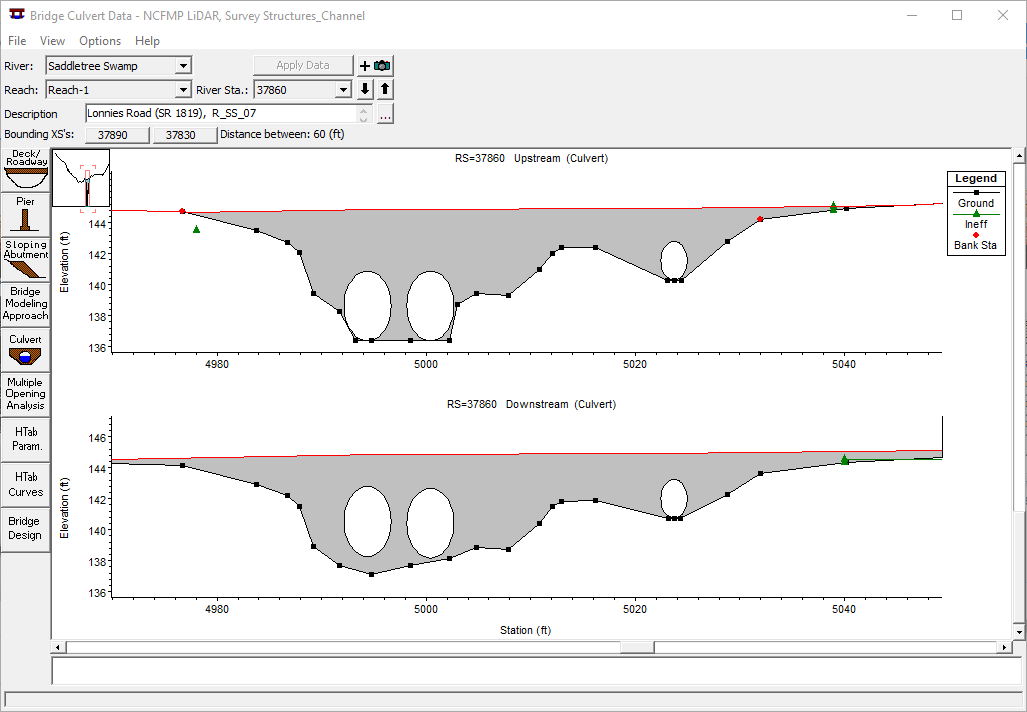Open the Options menu

point(100,41)
